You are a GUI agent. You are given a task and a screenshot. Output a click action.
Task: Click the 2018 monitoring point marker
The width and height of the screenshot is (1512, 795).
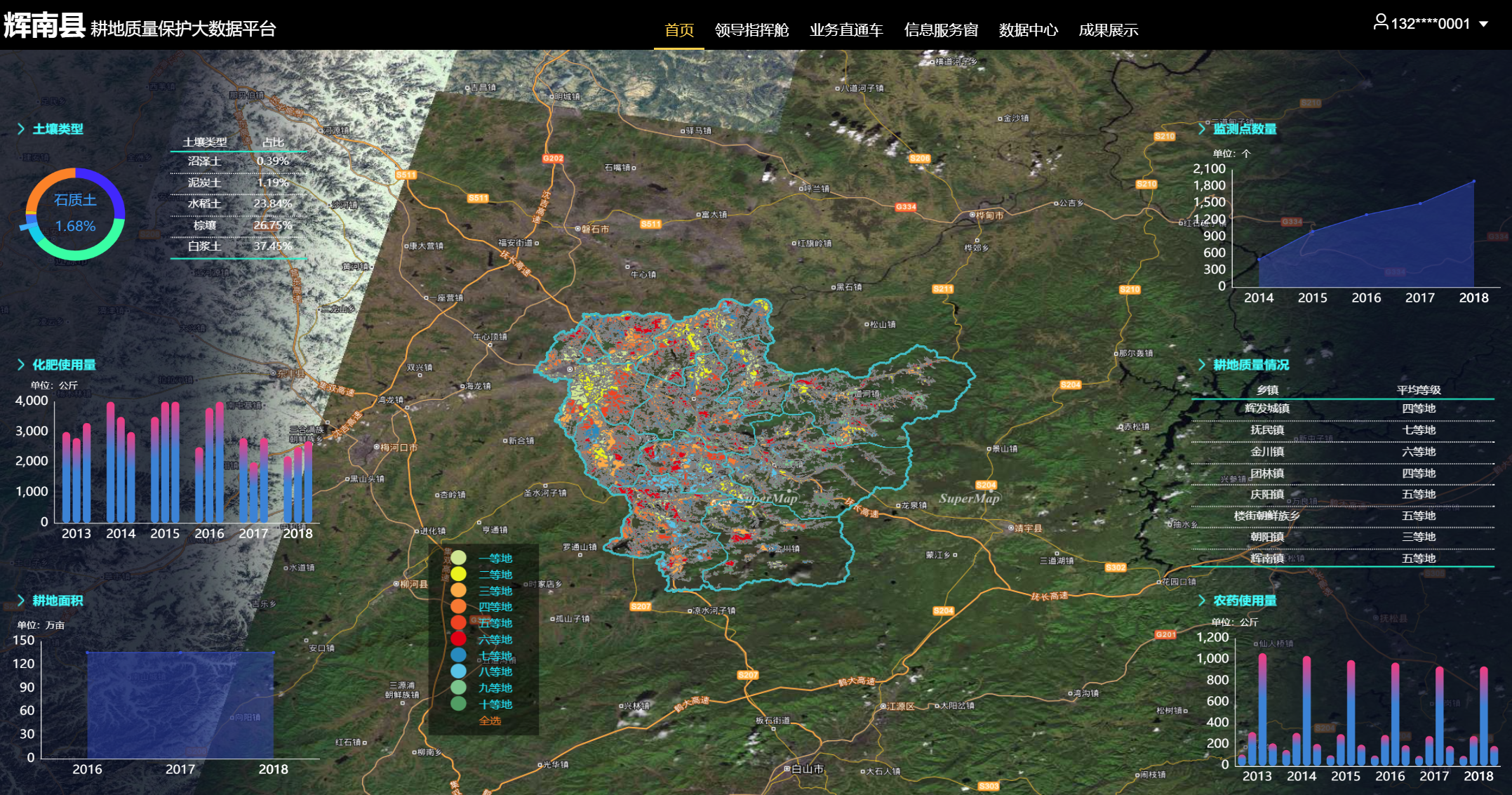[1473, 181]
